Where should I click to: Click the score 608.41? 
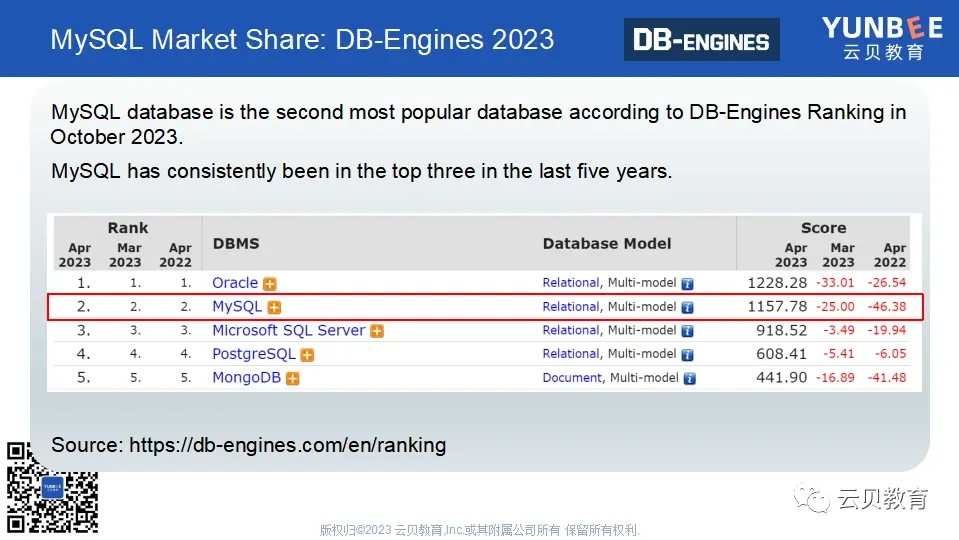click(782, 353)
